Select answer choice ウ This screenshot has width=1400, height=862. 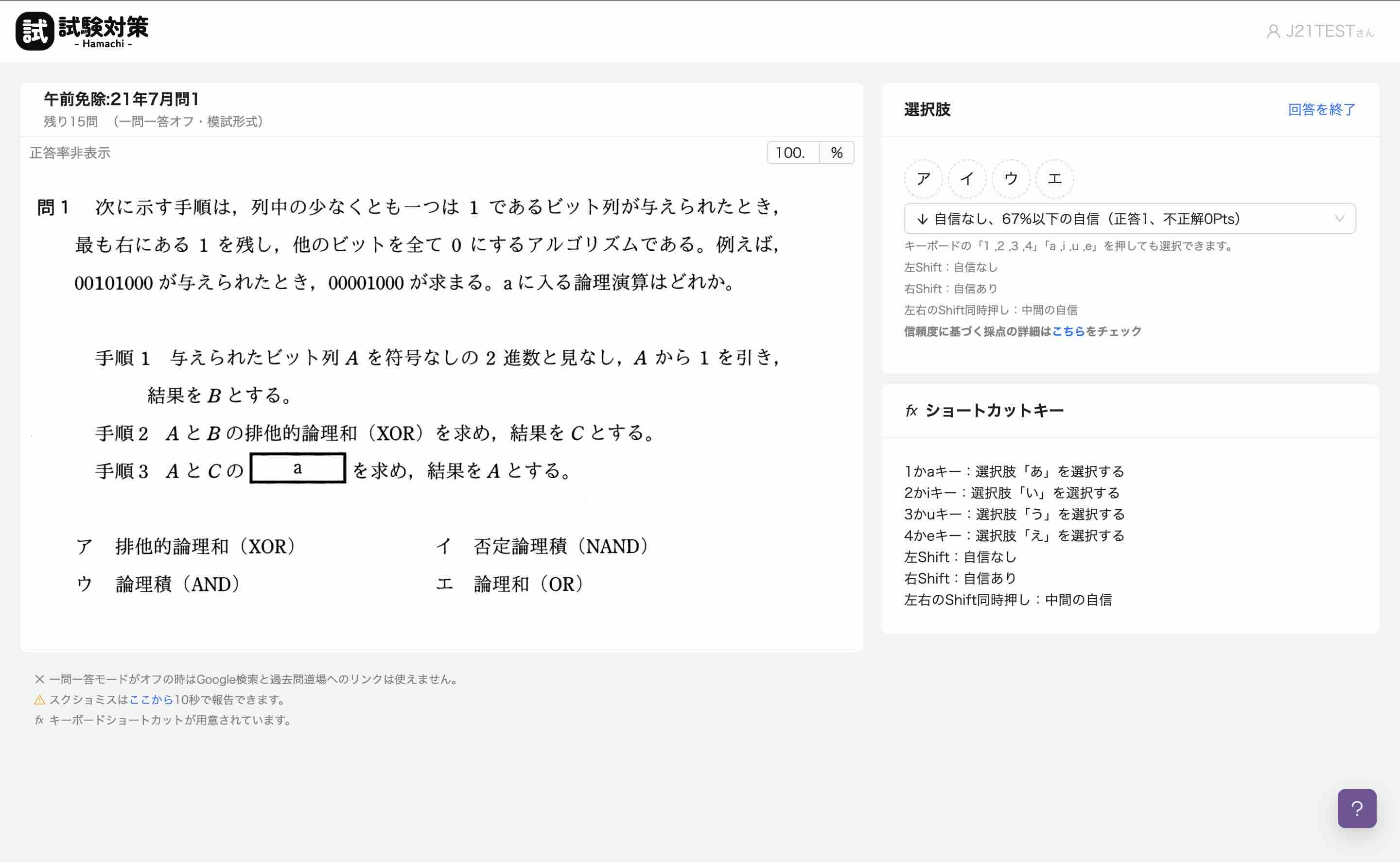tap(1011, 178)
